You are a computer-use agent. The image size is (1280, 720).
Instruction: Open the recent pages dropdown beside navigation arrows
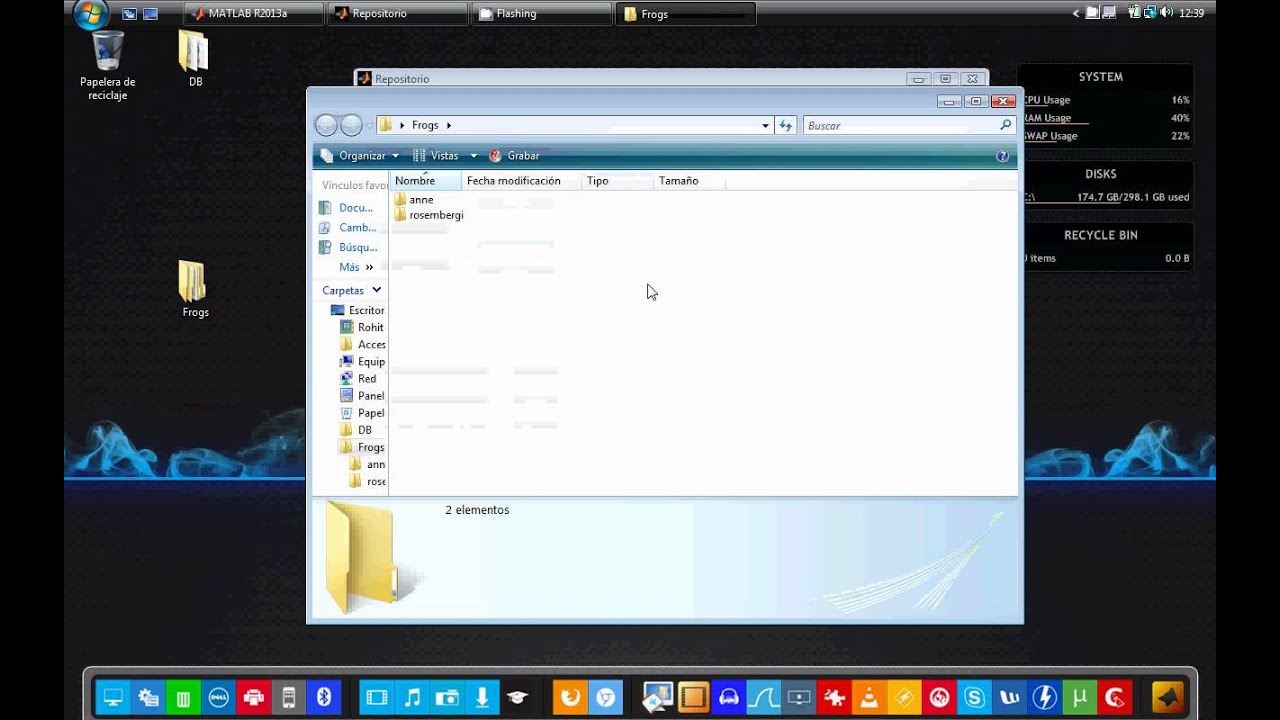(369, 126)
